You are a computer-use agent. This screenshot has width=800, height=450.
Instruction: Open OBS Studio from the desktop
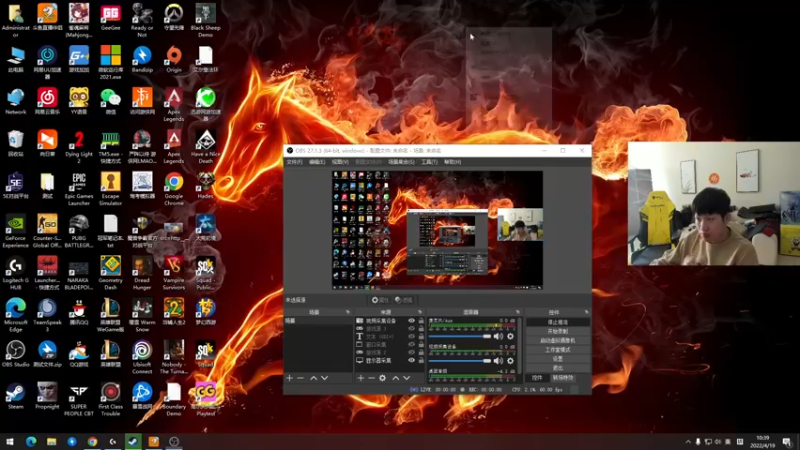tap(15, 354)
